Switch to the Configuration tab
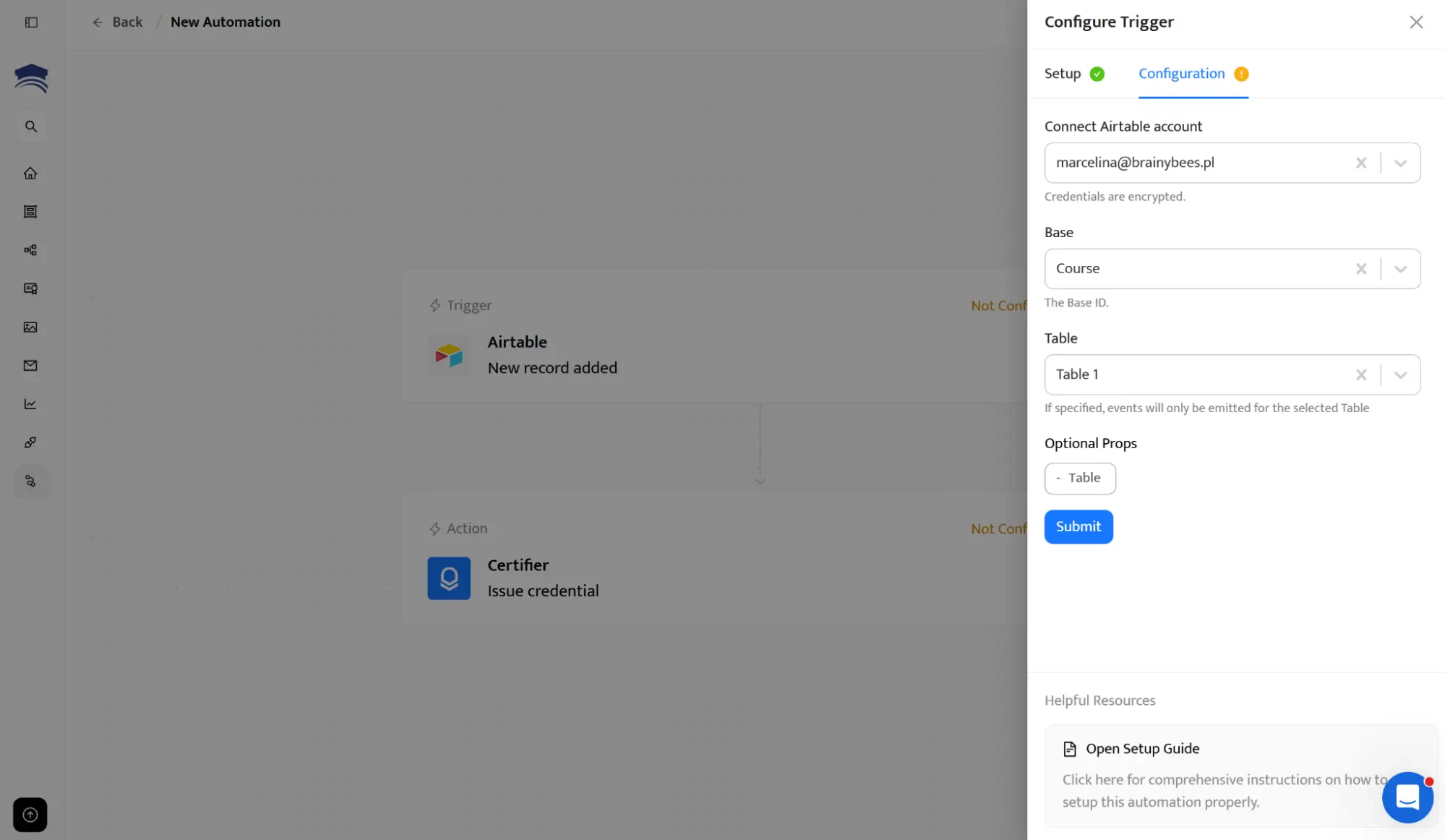Image resolution: width=1445 pixels, height=840 pixels. click(x=1181, y=74)
